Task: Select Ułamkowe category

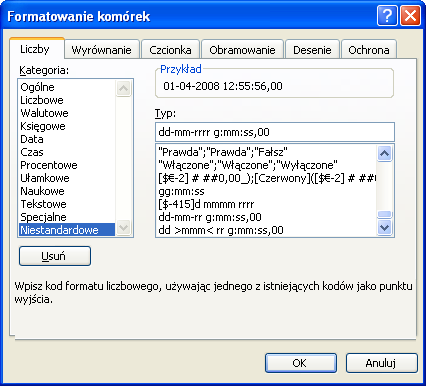Action: coord(67,178)
